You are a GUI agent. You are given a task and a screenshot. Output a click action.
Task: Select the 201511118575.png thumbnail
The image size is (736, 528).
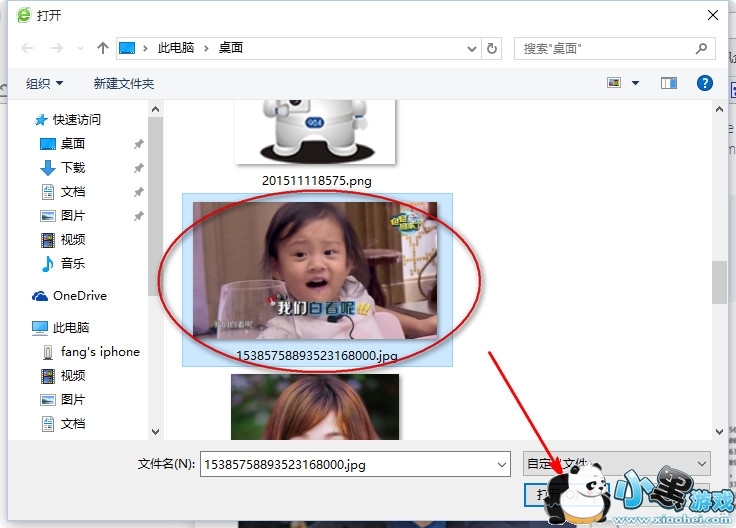[315, 135]
